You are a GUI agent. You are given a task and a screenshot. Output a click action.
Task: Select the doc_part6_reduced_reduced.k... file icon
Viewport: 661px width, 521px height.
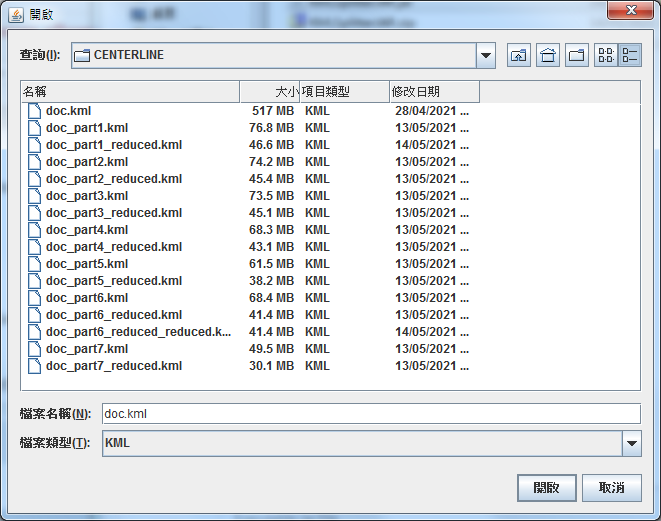(35, 332)
